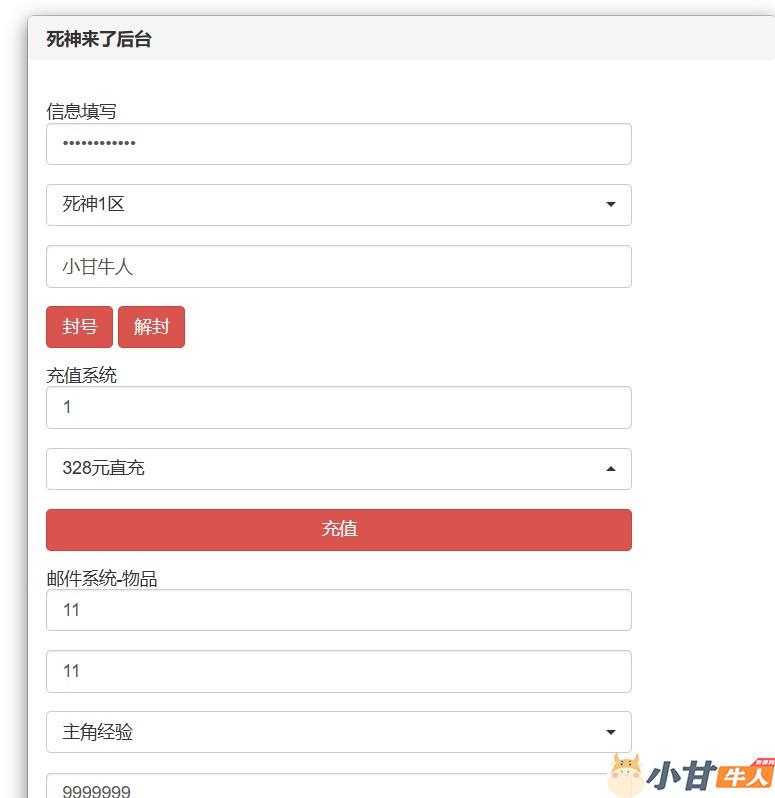Open the 主角经验 item type dropdown
Image resolution: width=775 pixels, height=798 pixels.
click(x=338, y=732)
